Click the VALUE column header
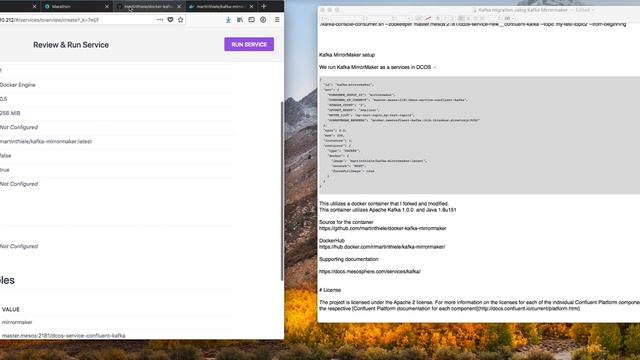Viewport: 640px width, 360px height. (x=11, y=309)
